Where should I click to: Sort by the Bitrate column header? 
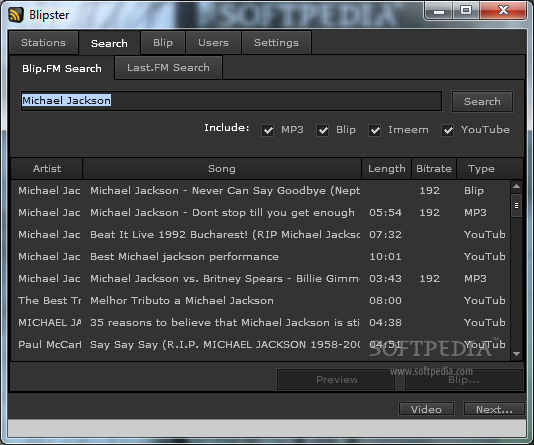click(434, 169)
